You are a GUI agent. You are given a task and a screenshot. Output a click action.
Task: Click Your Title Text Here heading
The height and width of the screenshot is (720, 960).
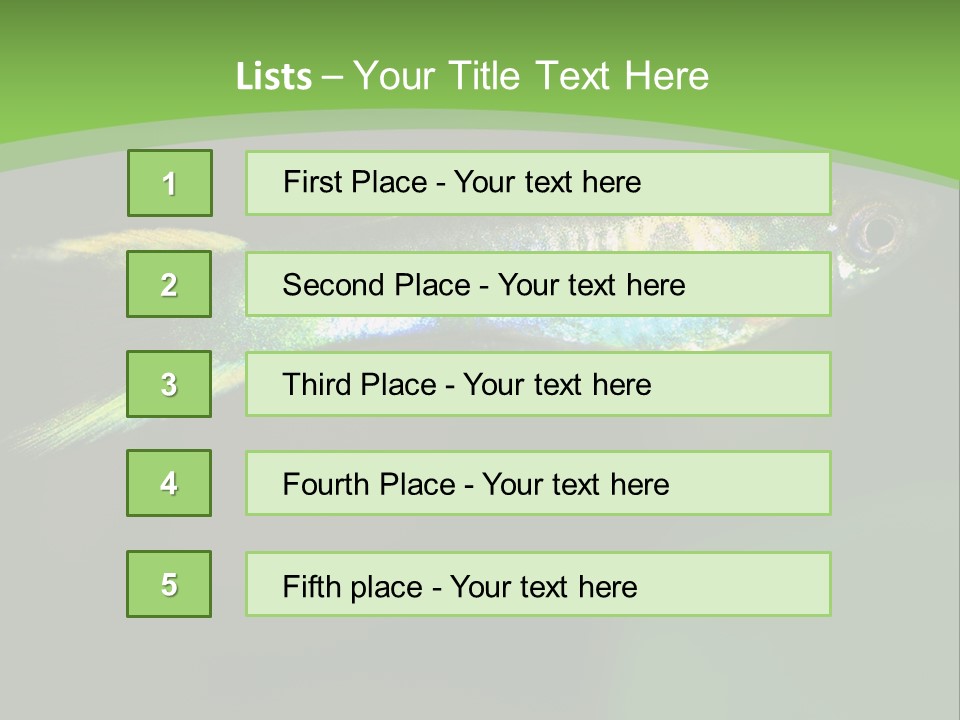tap(531, 77)
